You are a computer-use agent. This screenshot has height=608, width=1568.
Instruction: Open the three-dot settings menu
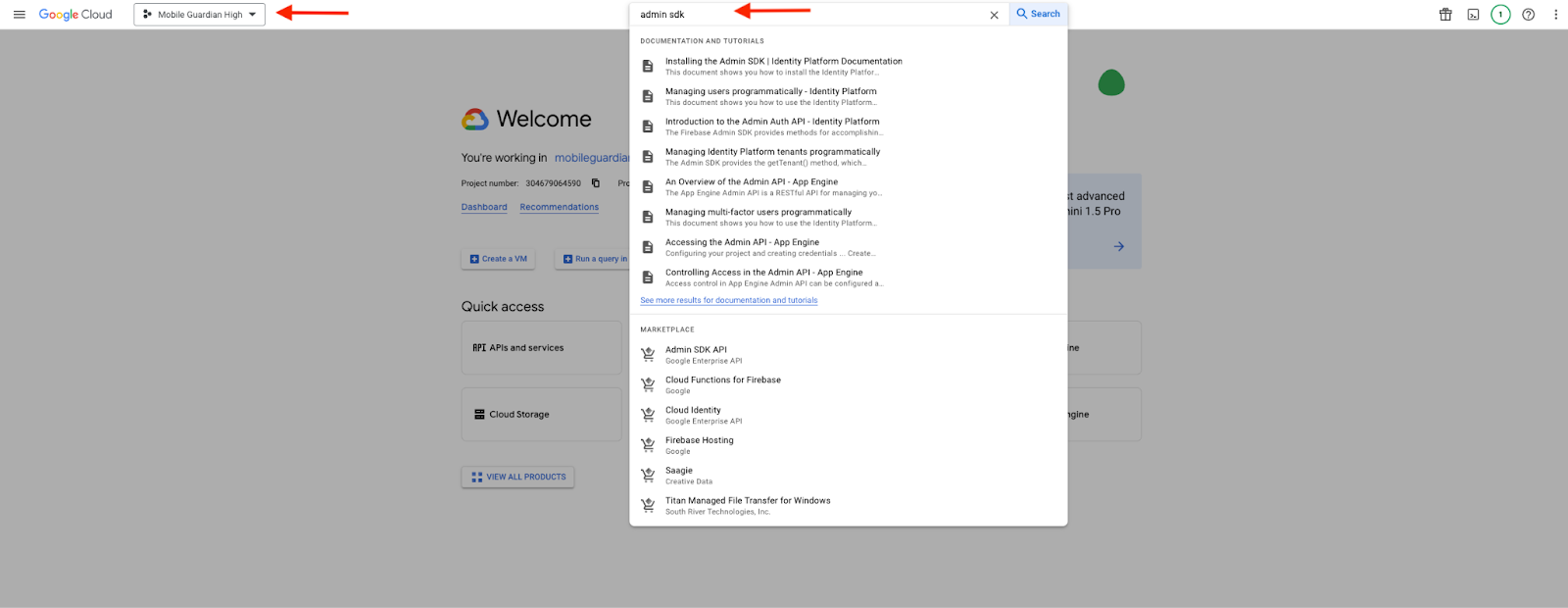[x=1555, y=15]
